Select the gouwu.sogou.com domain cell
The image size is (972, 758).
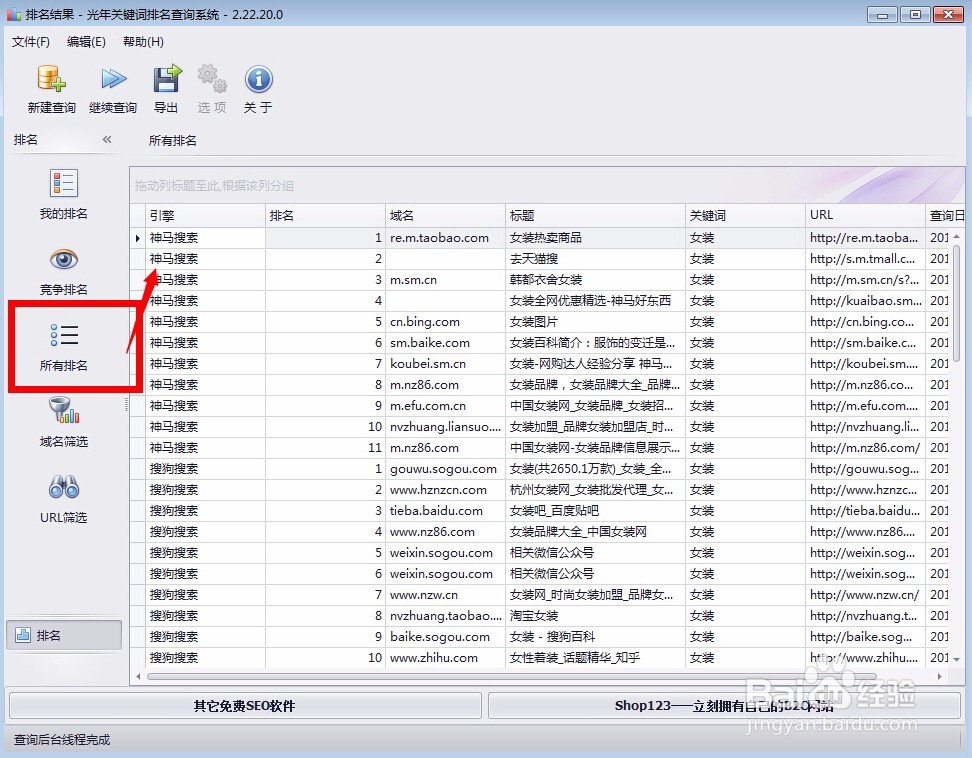(445, 469)
